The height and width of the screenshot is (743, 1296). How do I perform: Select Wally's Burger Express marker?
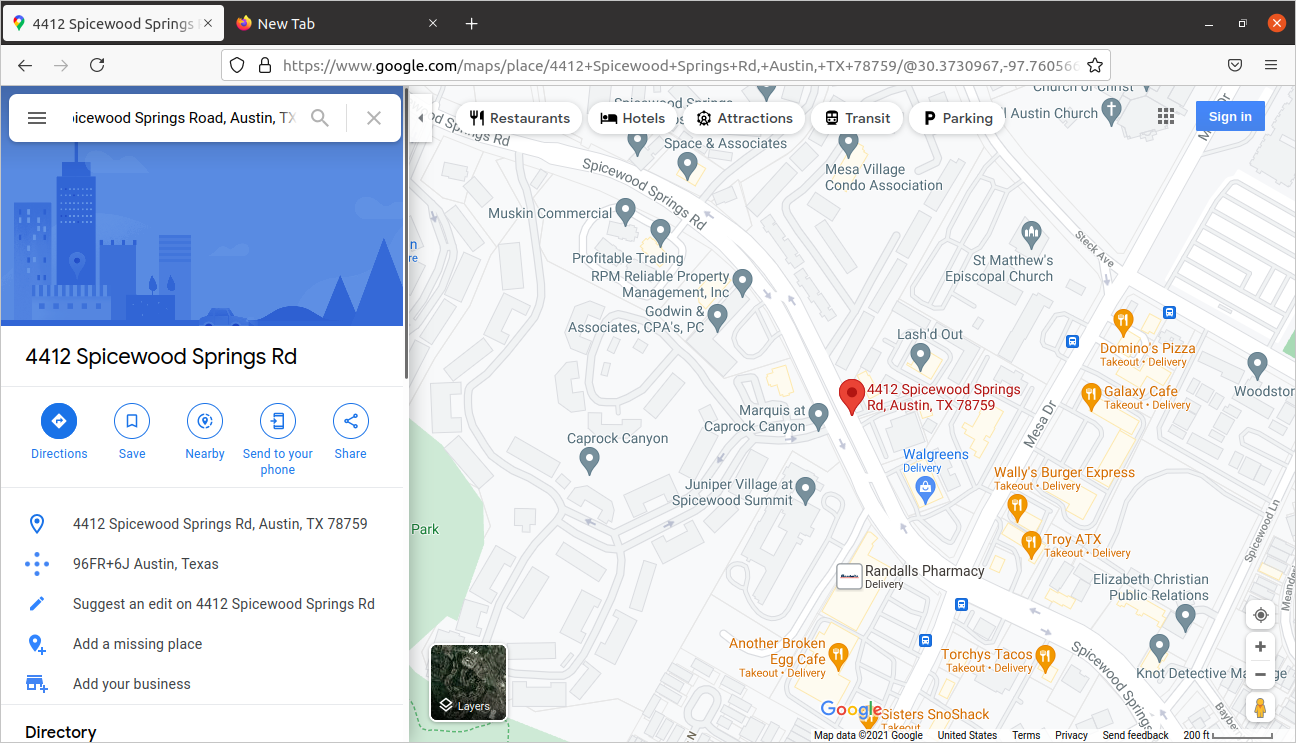pos(1017,506)
